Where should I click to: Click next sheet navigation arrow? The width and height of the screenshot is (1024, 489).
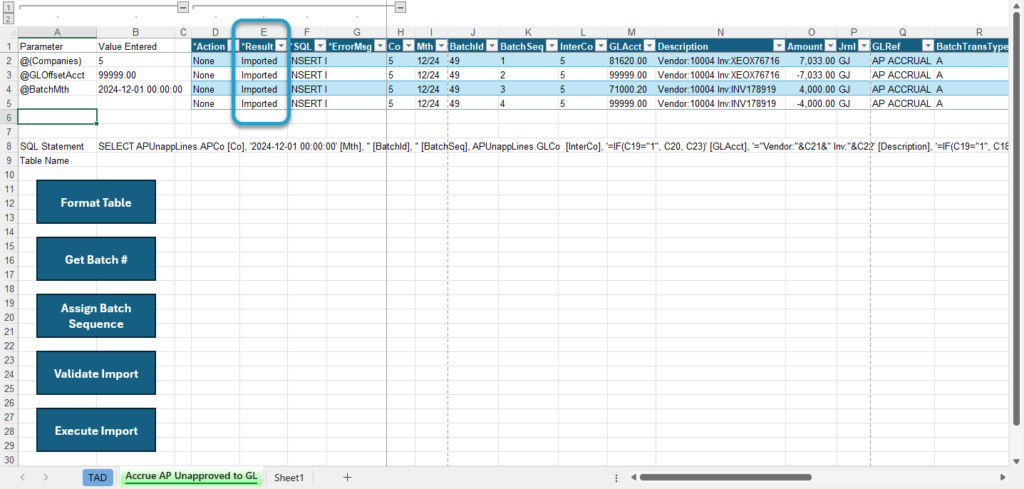pos(45,477)
